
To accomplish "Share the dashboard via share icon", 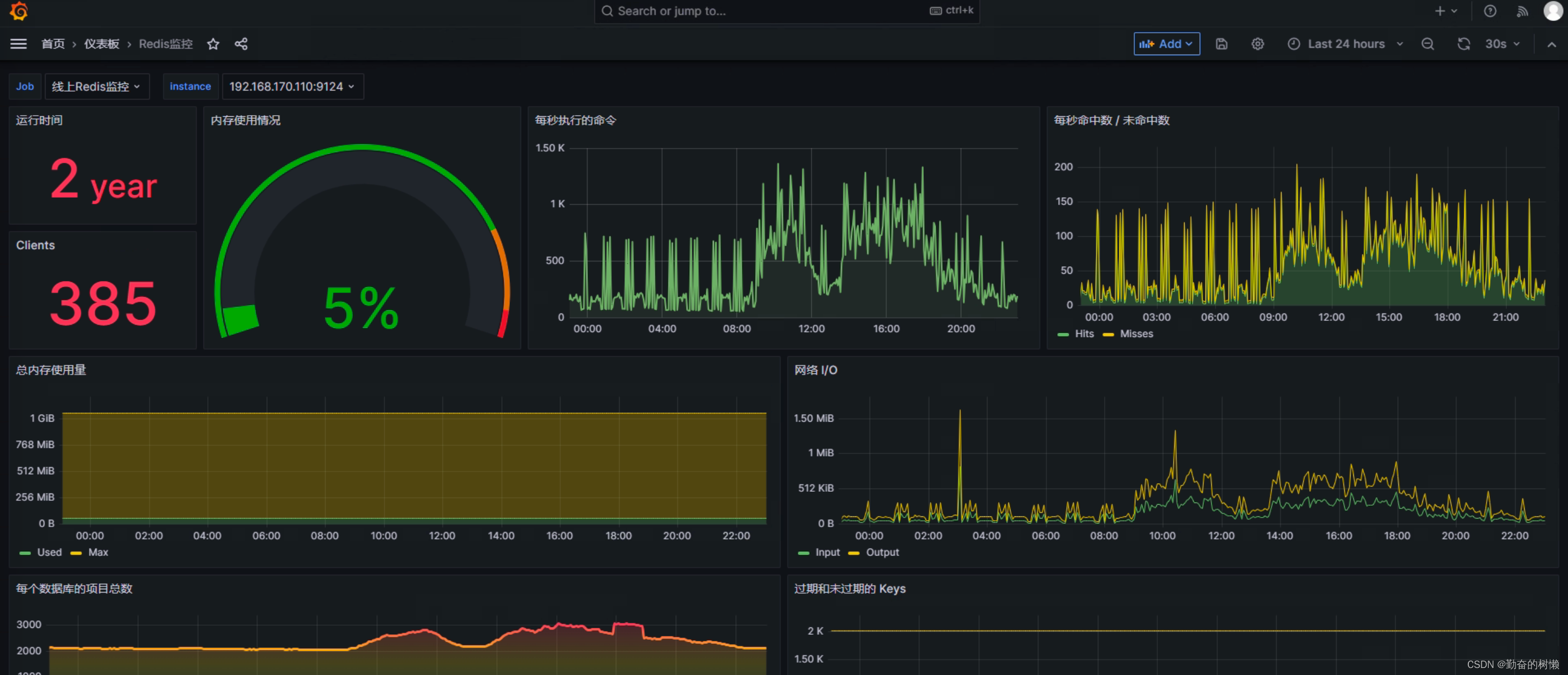I will coord(241,44).
